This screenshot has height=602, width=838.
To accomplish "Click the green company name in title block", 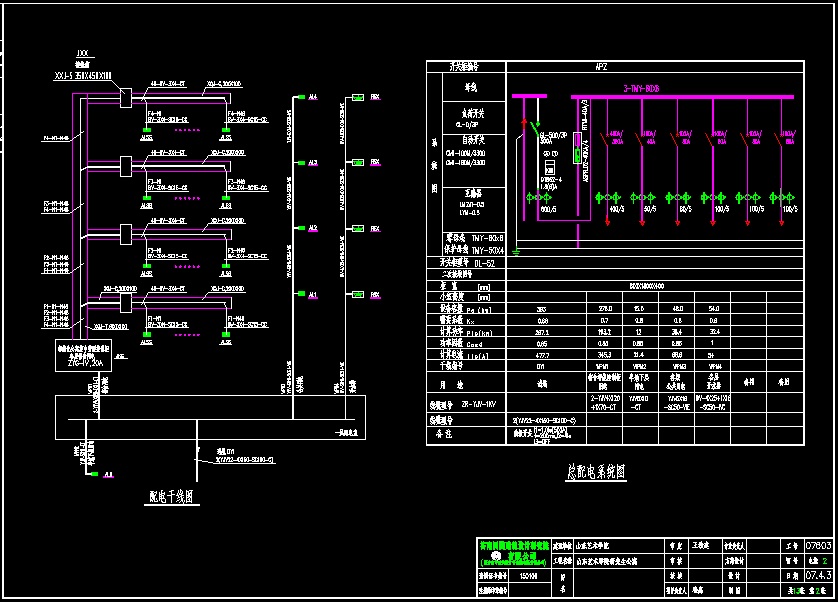I will click(514, 553).
